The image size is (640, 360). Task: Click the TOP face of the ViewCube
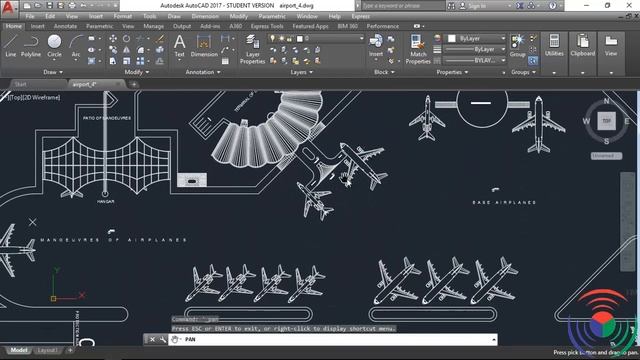[606, 121]
